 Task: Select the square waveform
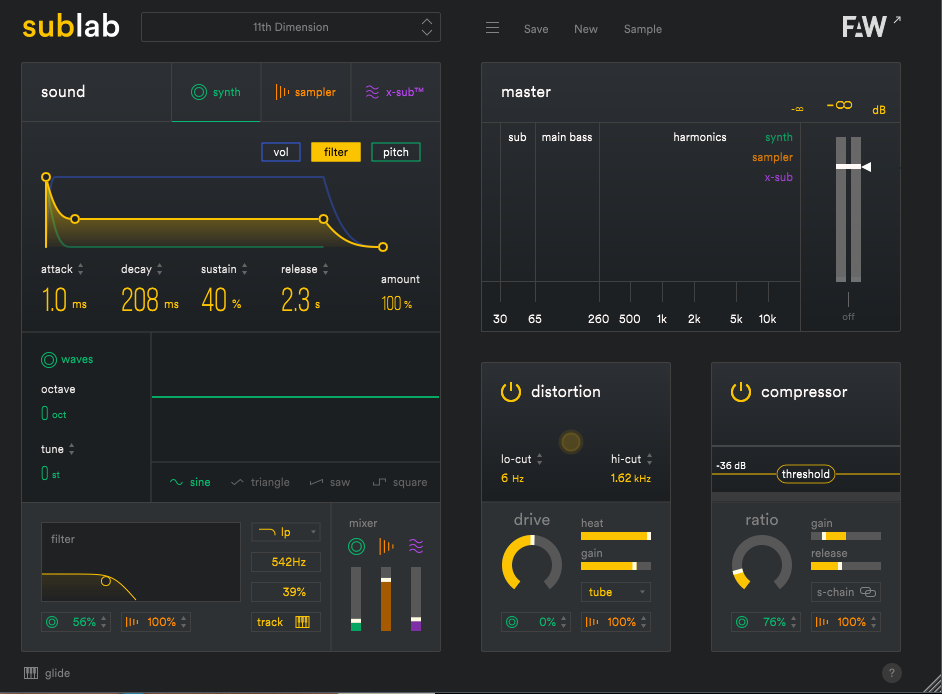[400, 482]
